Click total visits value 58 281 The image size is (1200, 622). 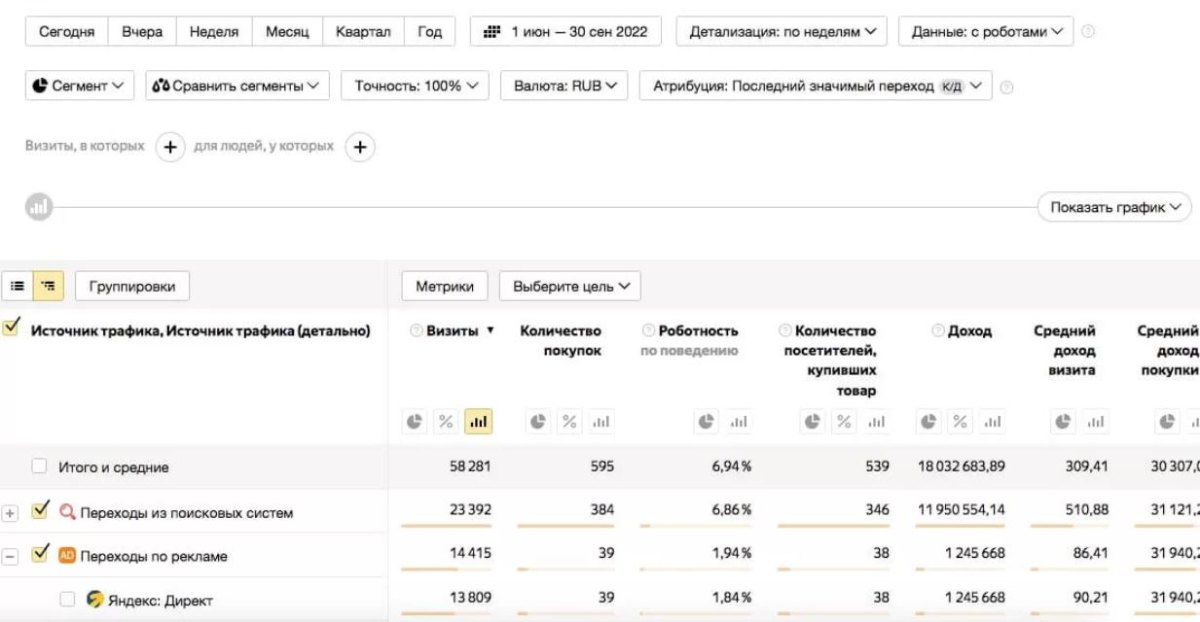click(x=470, y=467)
